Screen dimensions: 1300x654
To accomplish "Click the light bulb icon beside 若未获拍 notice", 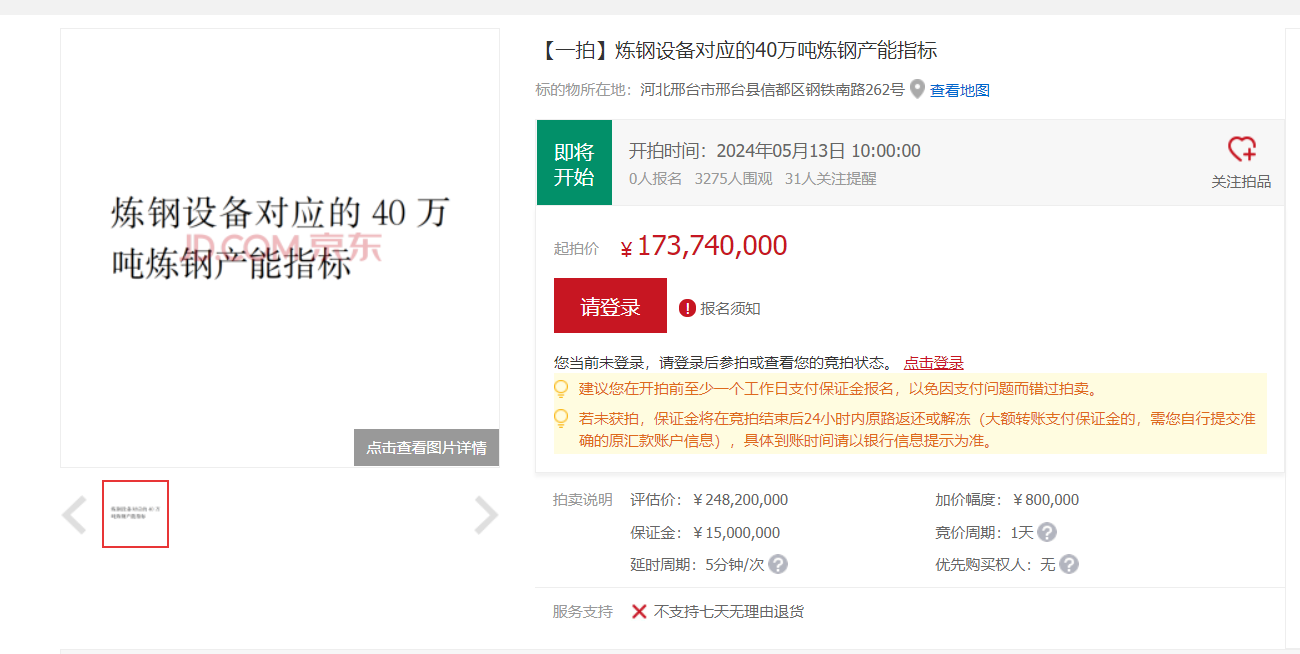I will tap(561, 418).
